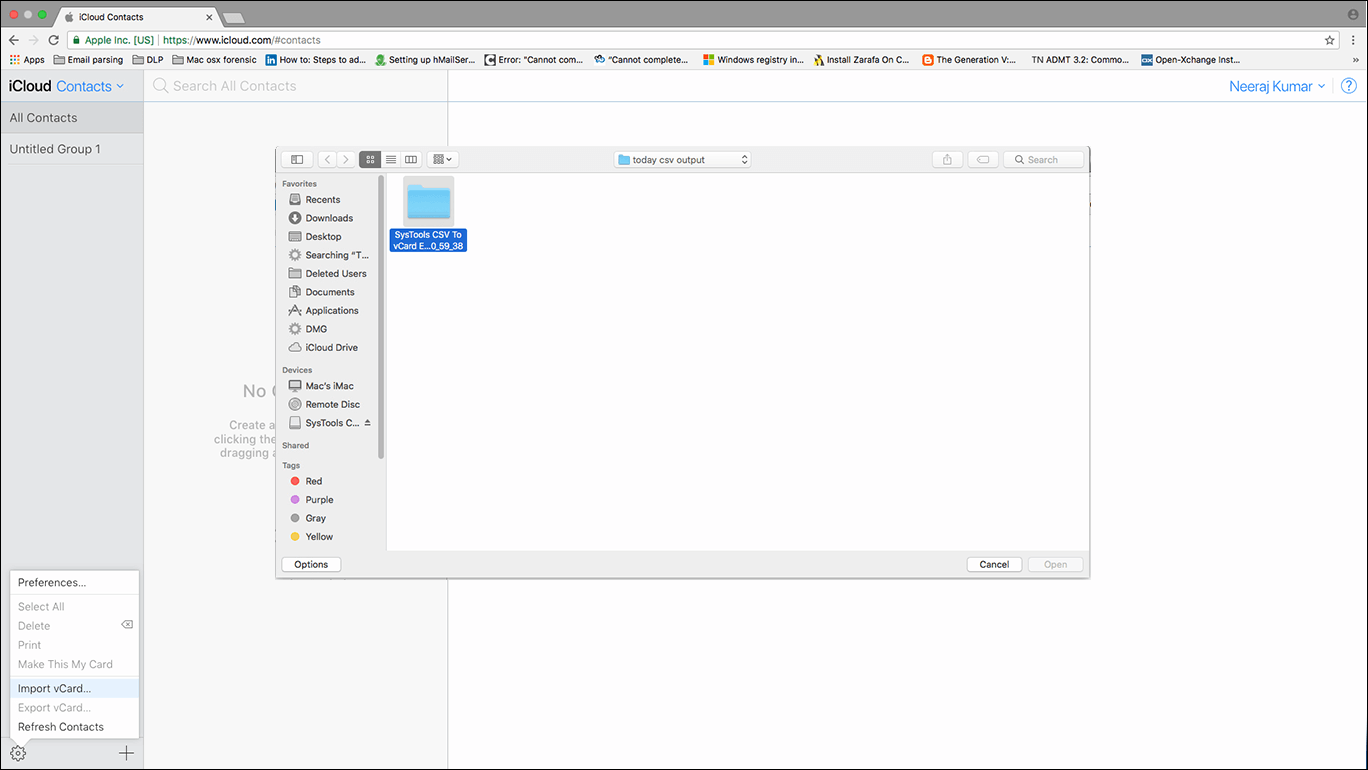
Task: Select Untitled Group 1
Action: point(72,149)
